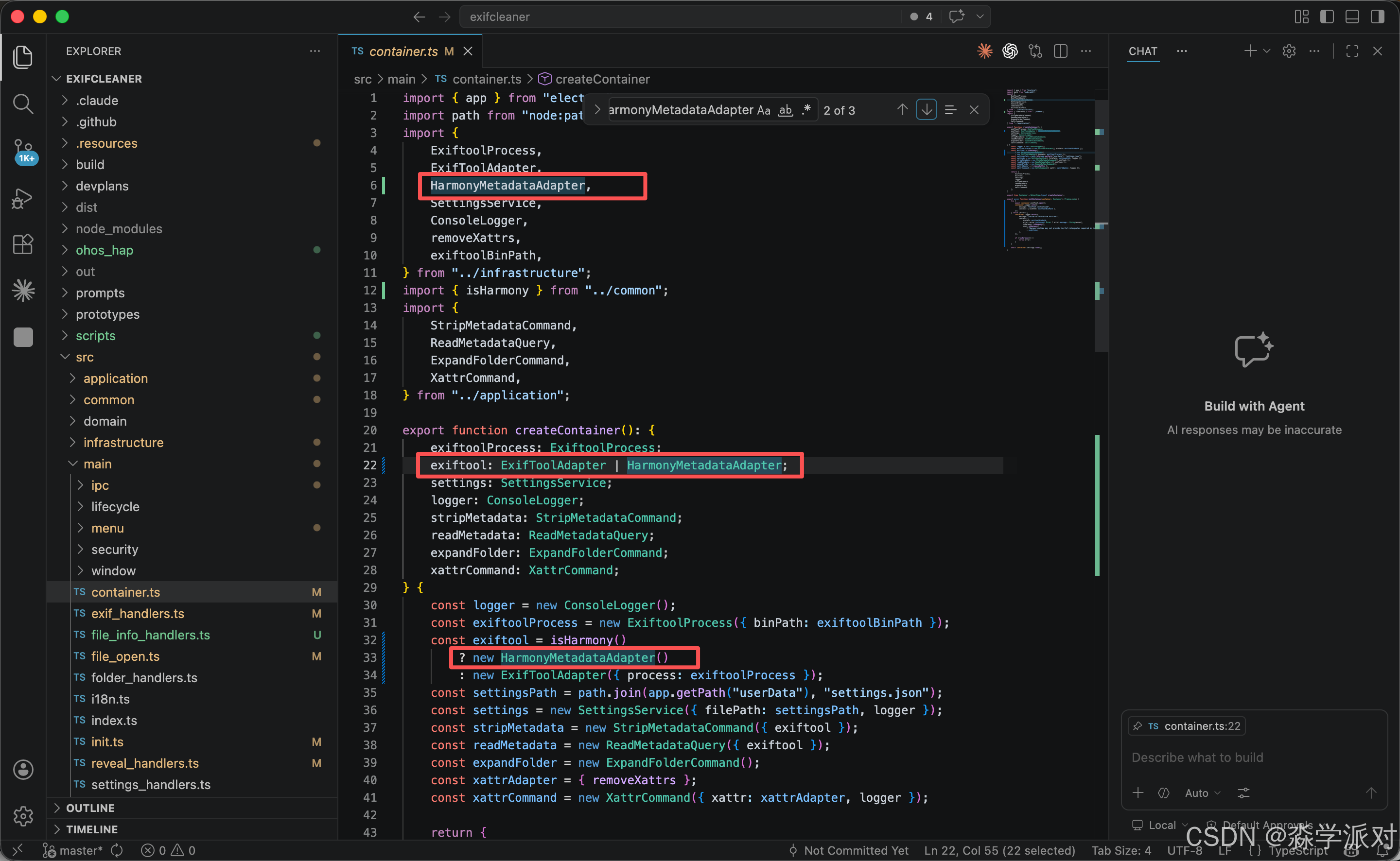Open the Search view in activity bar
This screenshot has width=1400, height=861.
pyautogui.click(x=23, y=103)
